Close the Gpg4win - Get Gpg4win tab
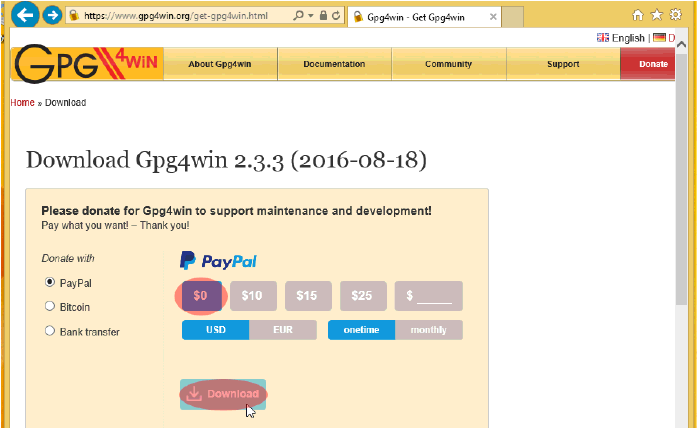Screen dimensions: 697x429 coord(493,17)
